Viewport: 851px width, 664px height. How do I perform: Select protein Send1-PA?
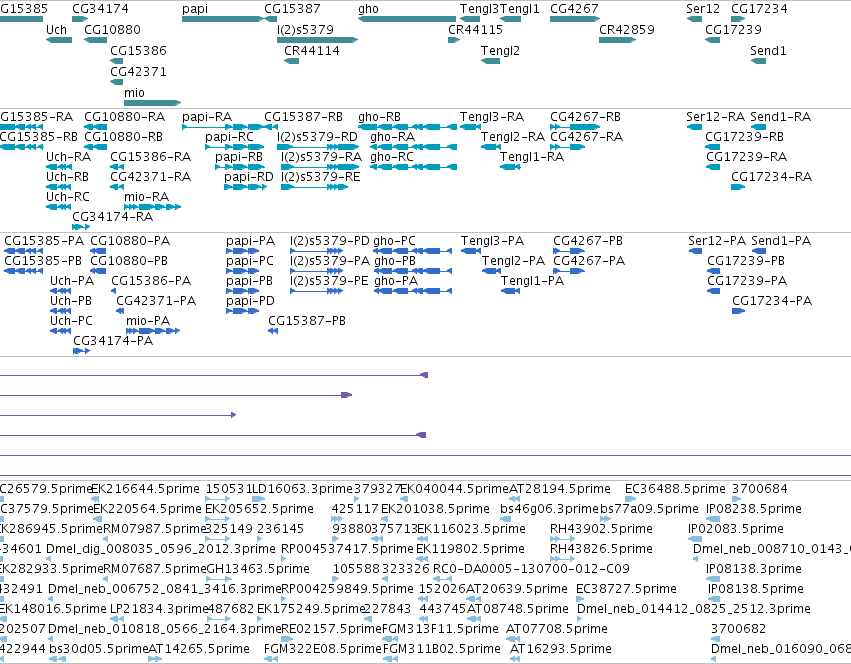pyautogui.click(x=782, y=241)
